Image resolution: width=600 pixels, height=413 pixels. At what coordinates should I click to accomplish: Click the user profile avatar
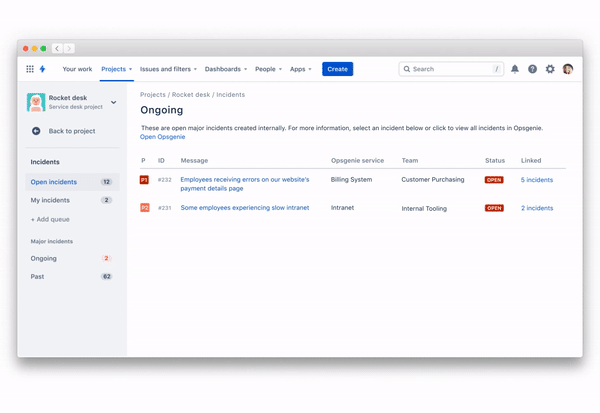(x=568, y=69)
